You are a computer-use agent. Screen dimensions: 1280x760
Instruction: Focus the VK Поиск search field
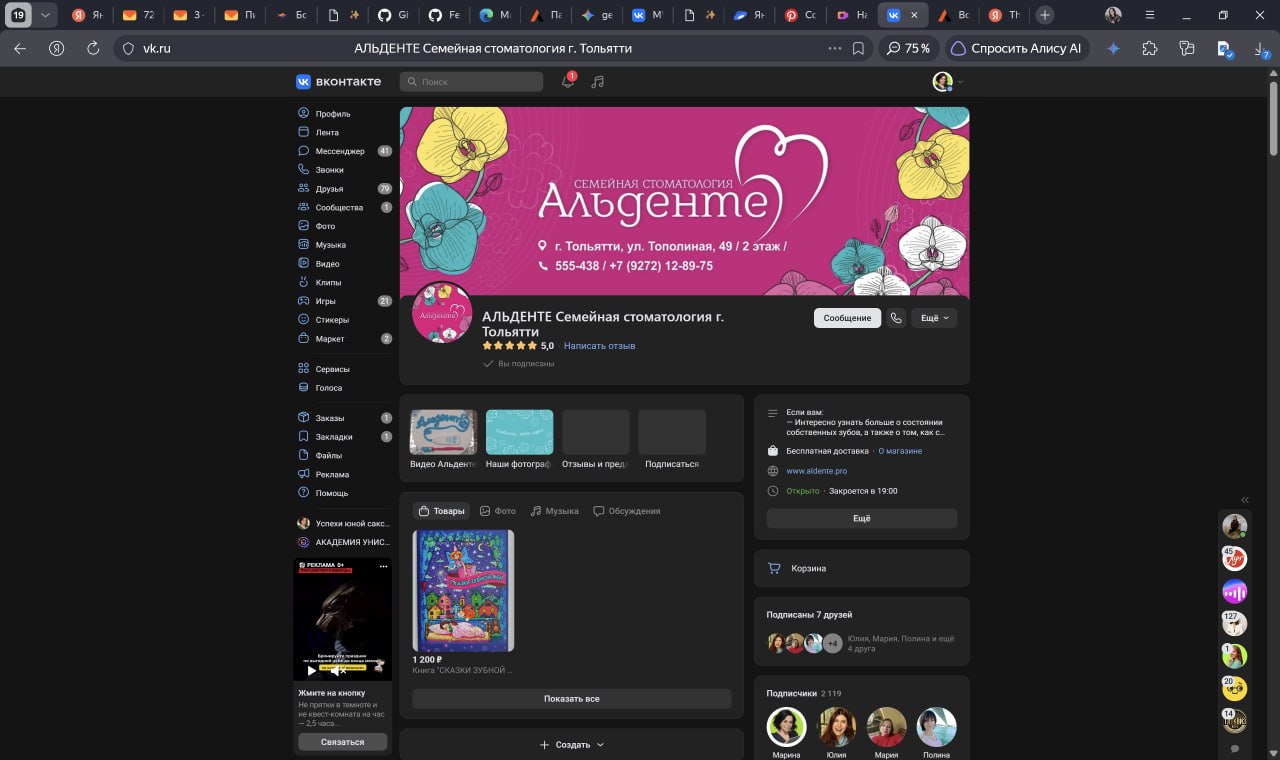471,82
